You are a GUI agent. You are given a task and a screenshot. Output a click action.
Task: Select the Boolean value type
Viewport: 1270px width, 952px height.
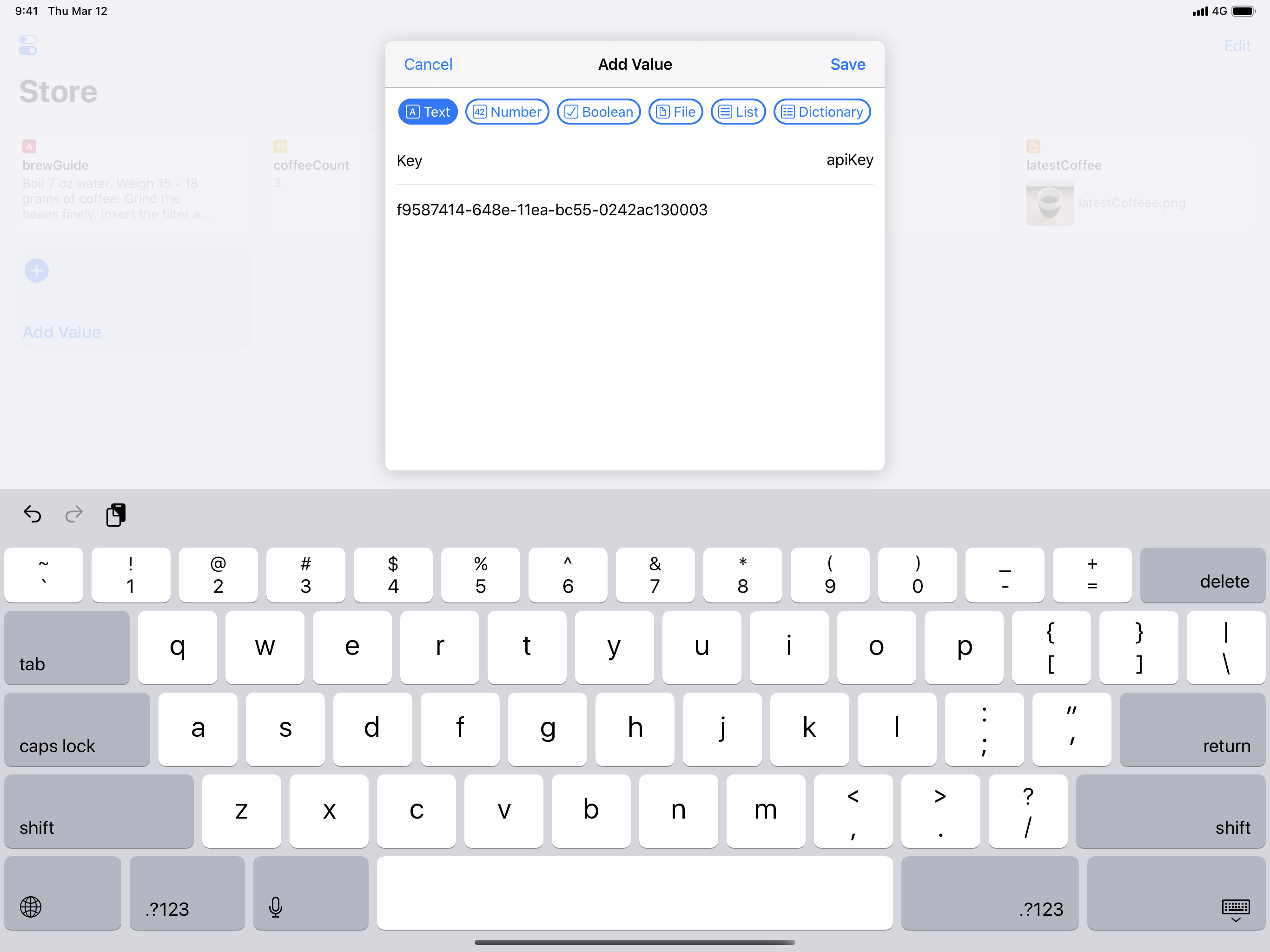[x=598, y=112]
